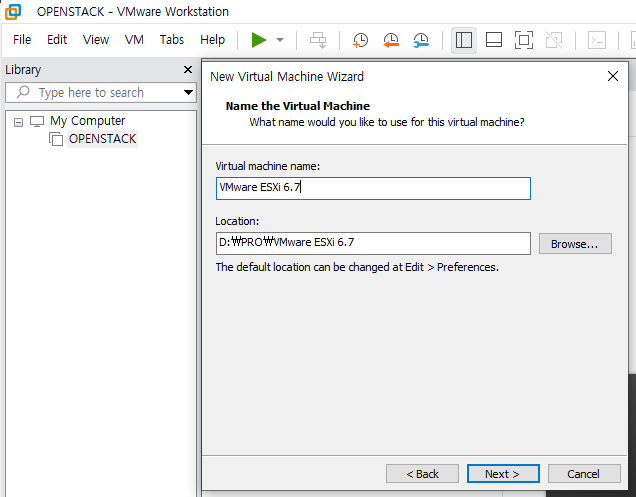Click the 'Name the Virtual Machine' heading
Image resolution: width=636 pixels, height=497 pixels.
[298, 106]
